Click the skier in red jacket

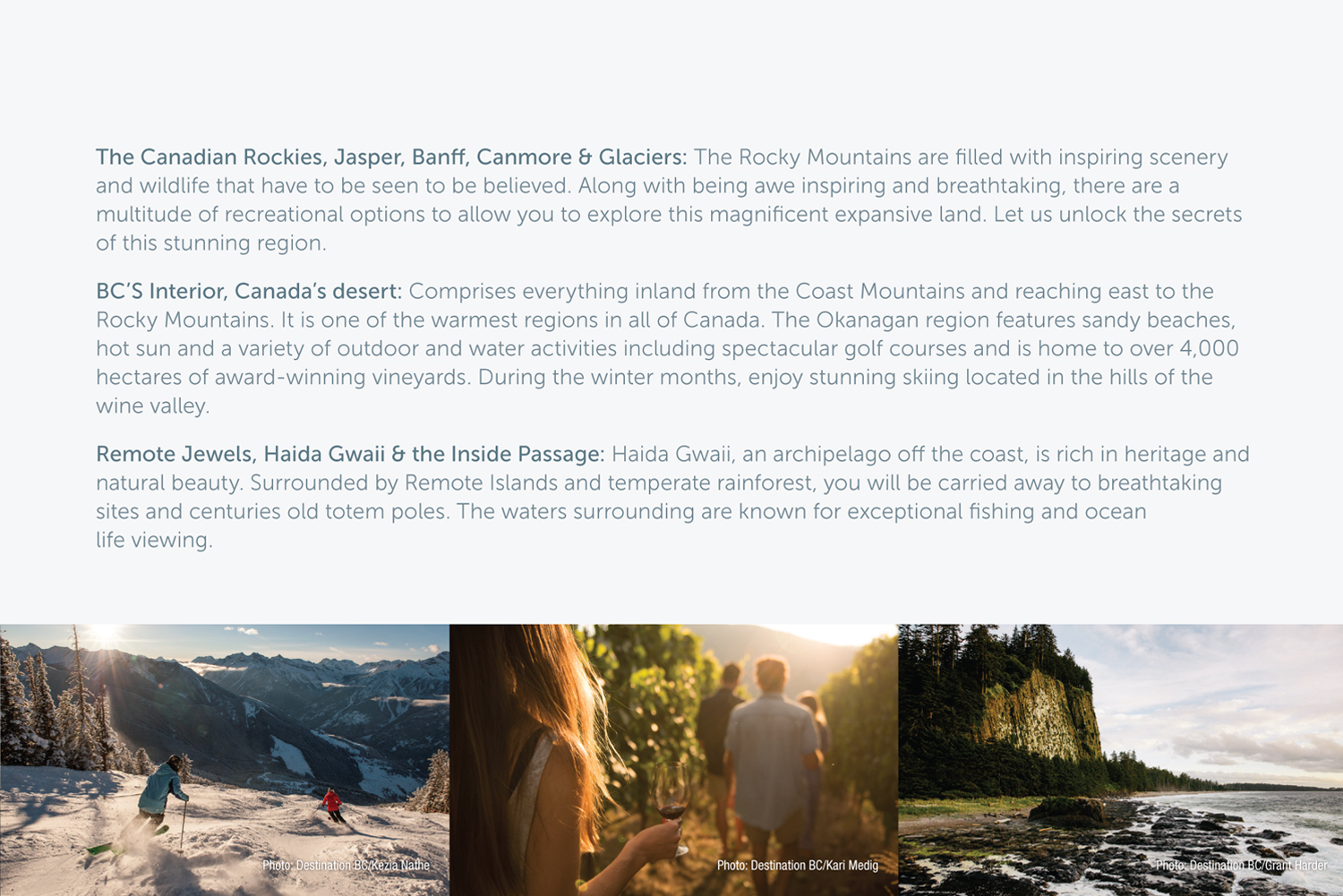(x=332, y=804)
